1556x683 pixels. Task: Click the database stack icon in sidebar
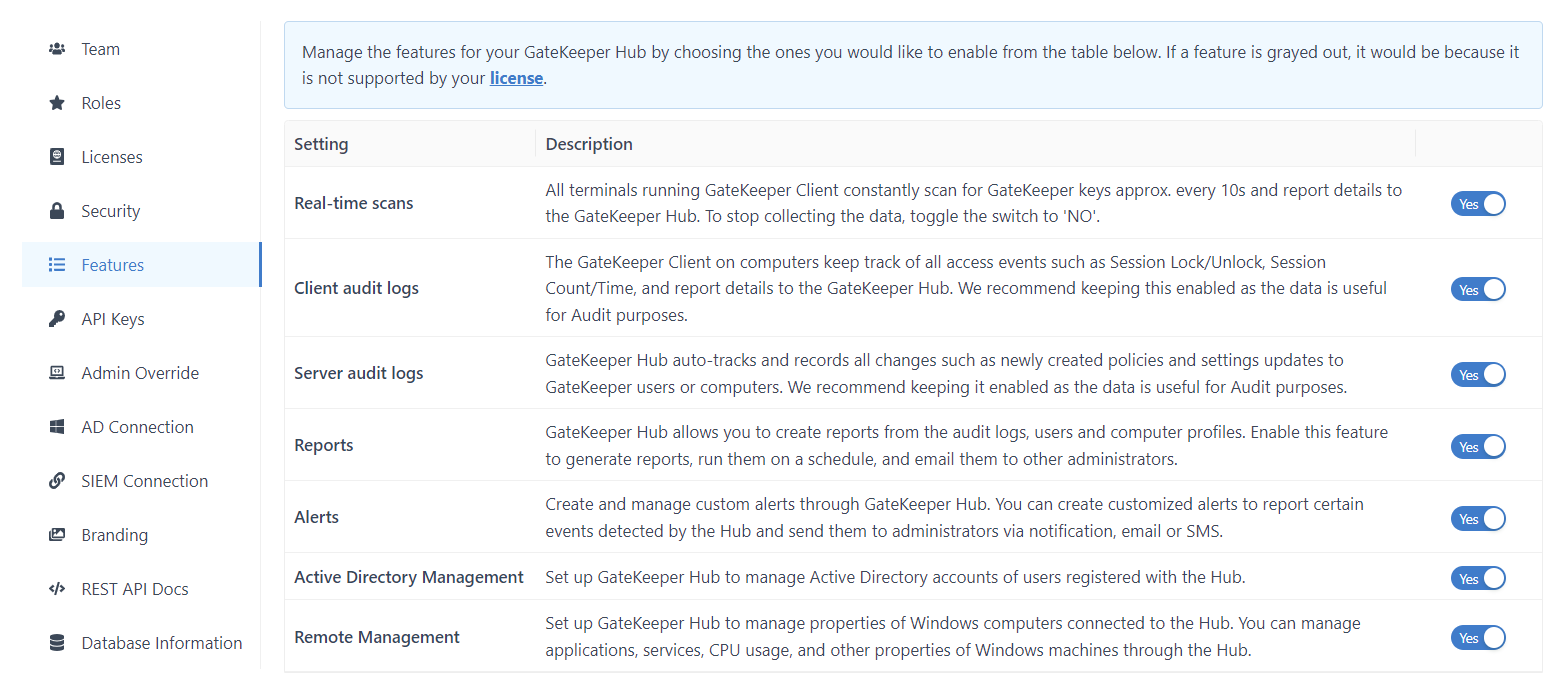tap(57, 643)
